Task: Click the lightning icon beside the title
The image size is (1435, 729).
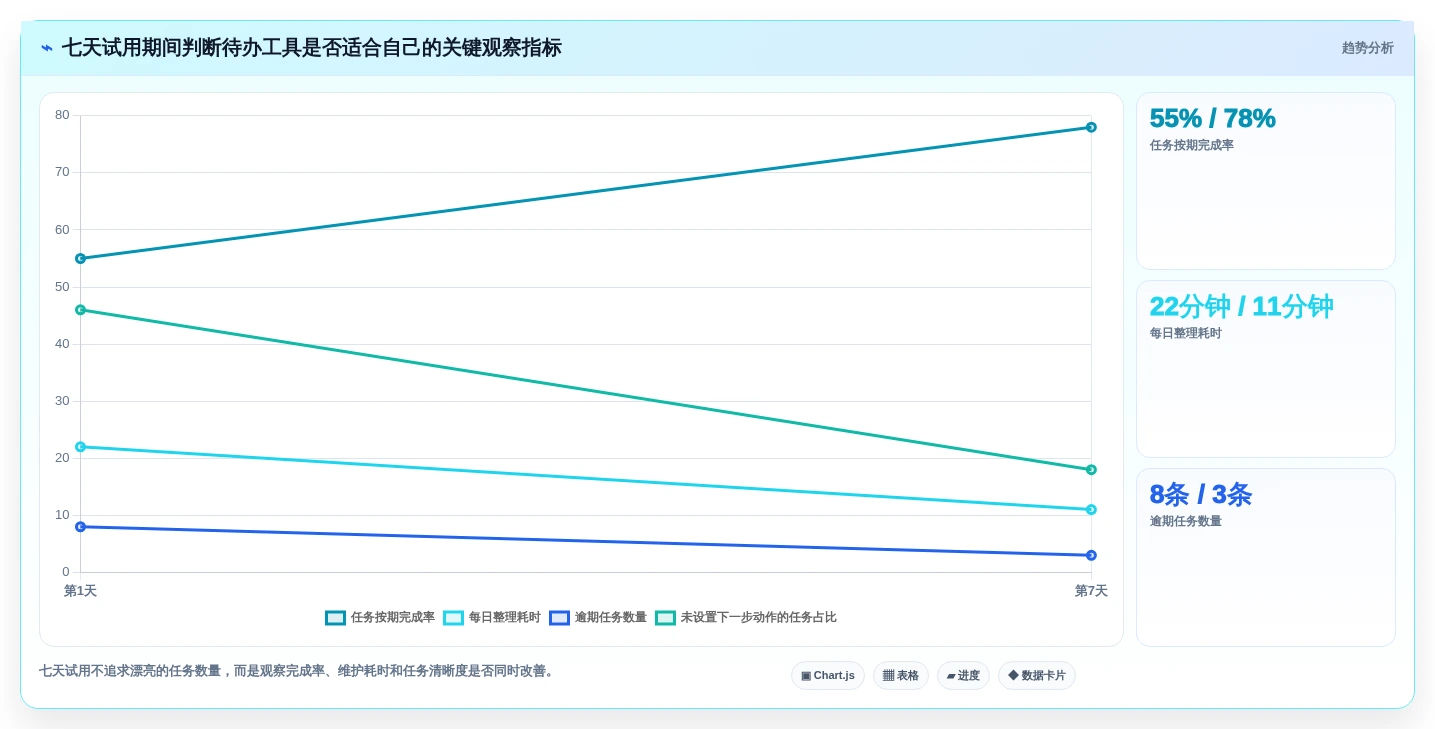Action: point(47,48)
